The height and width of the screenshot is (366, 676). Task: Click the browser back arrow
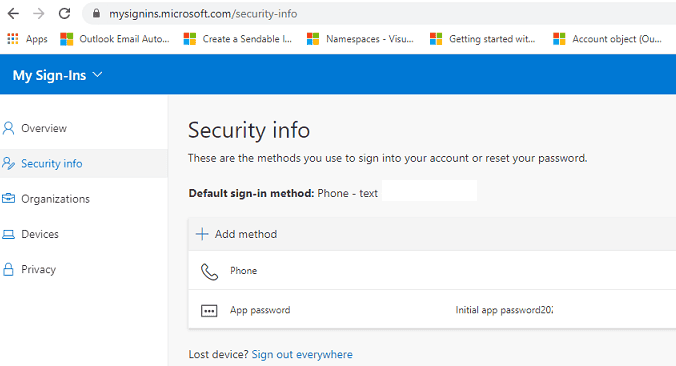[13, 14]
